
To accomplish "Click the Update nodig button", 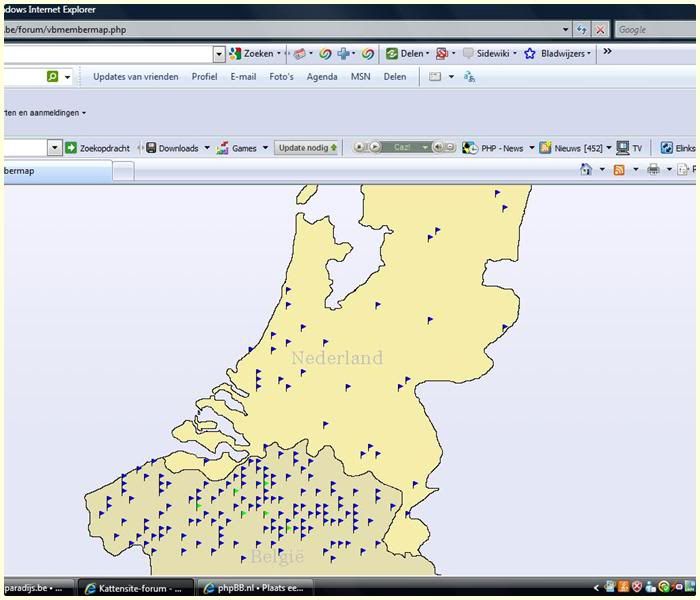I will tap(308, 148).
